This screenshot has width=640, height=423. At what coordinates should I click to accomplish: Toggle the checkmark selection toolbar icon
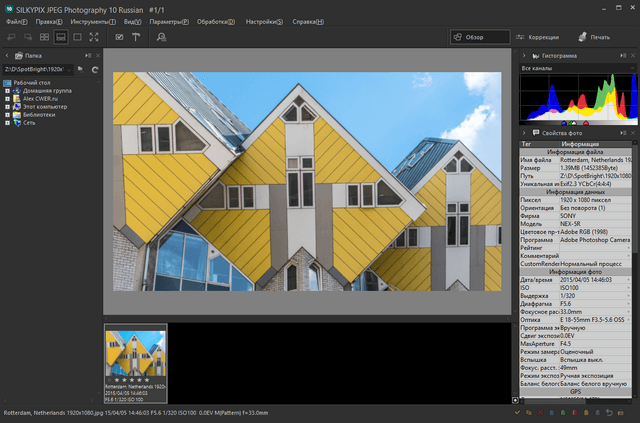119,37
